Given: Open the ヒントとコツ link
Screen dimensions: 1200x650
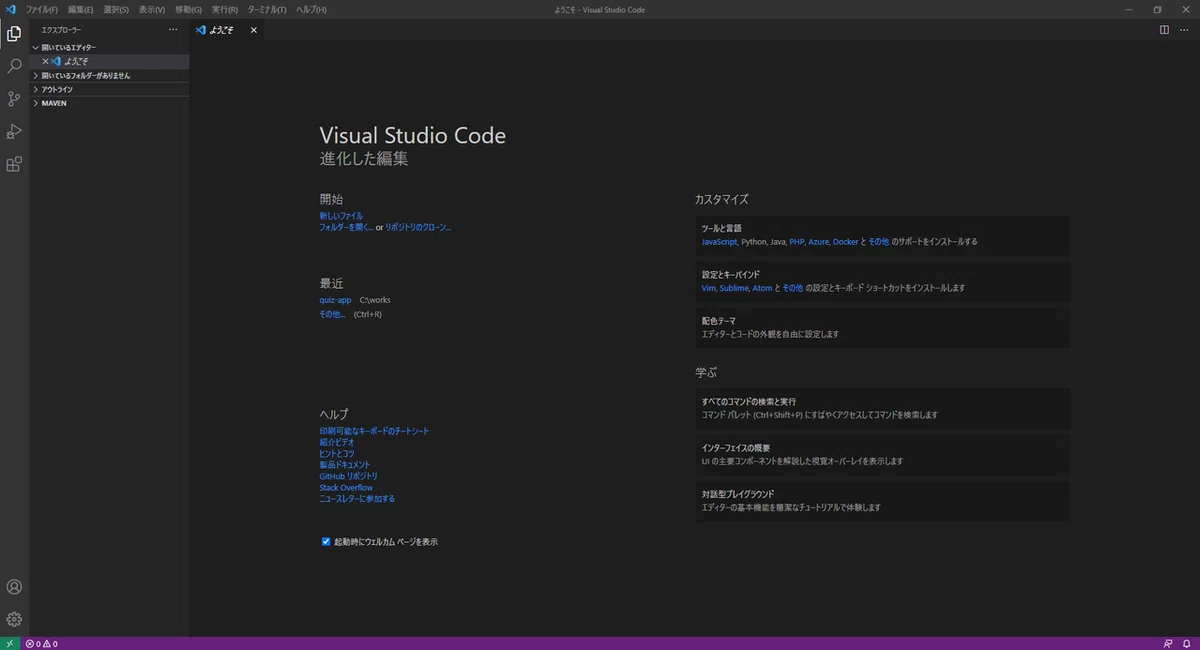Looking at the screenshot, I should 337,453.
